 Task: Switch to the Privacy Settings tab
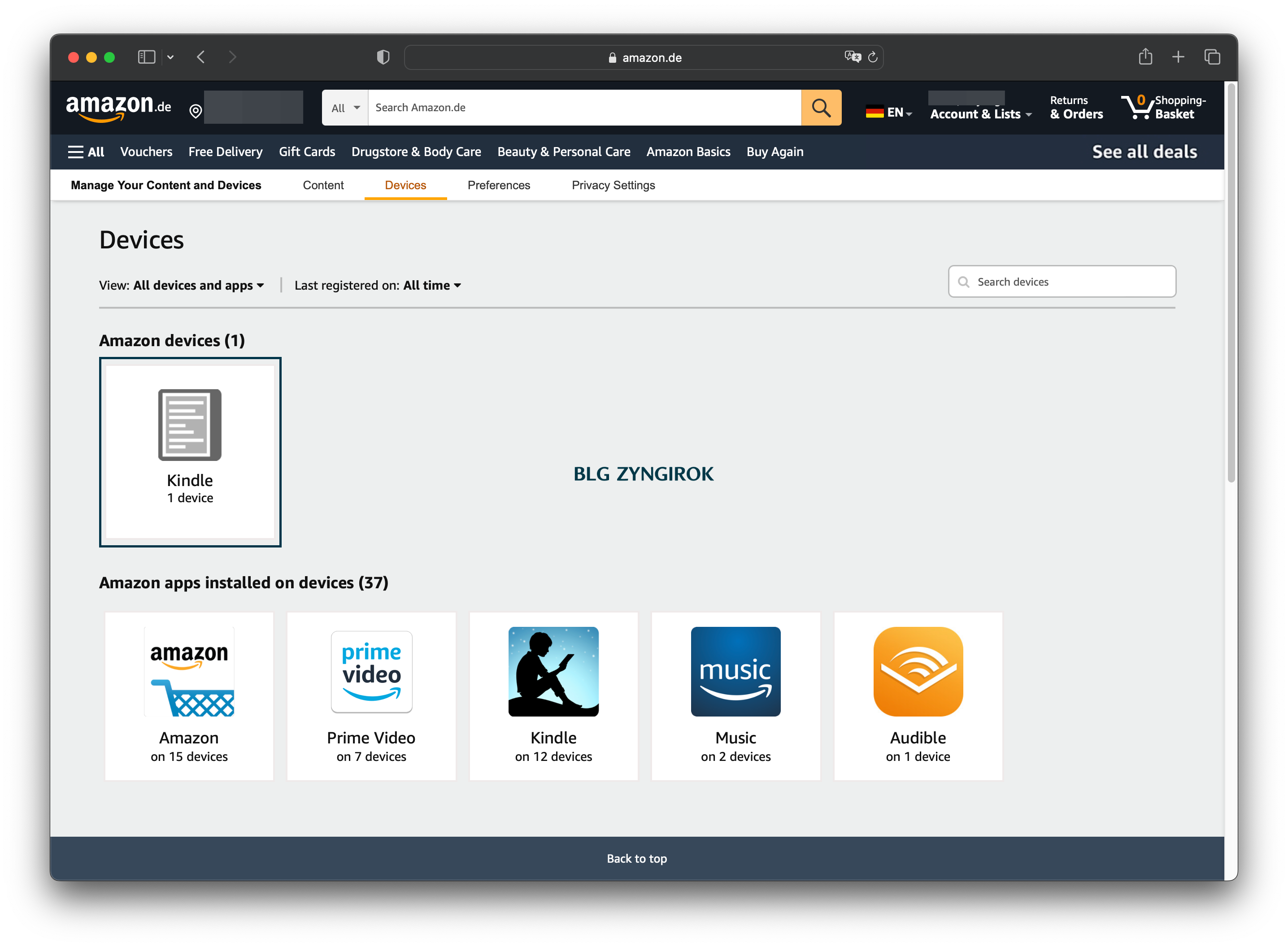tap(613, 185)
